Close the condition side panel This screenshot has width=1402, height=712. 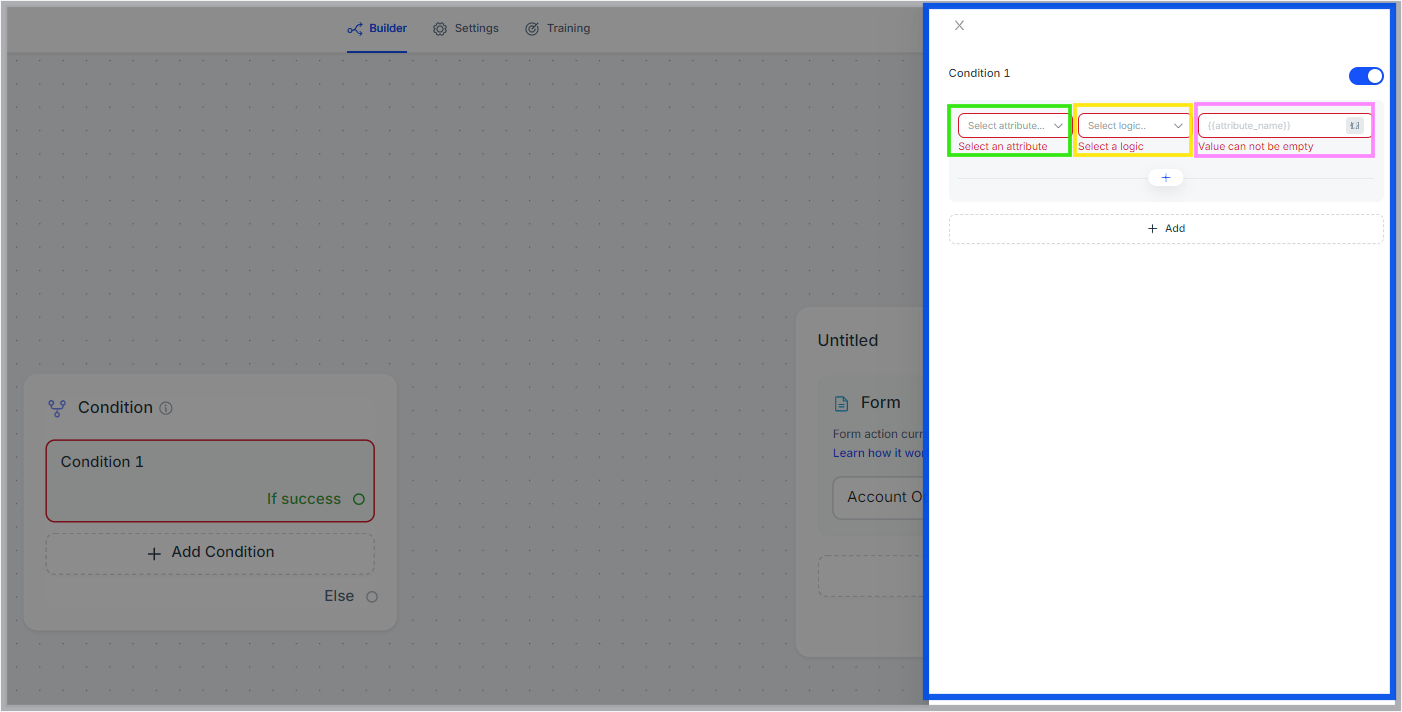[x=959, y=26]
